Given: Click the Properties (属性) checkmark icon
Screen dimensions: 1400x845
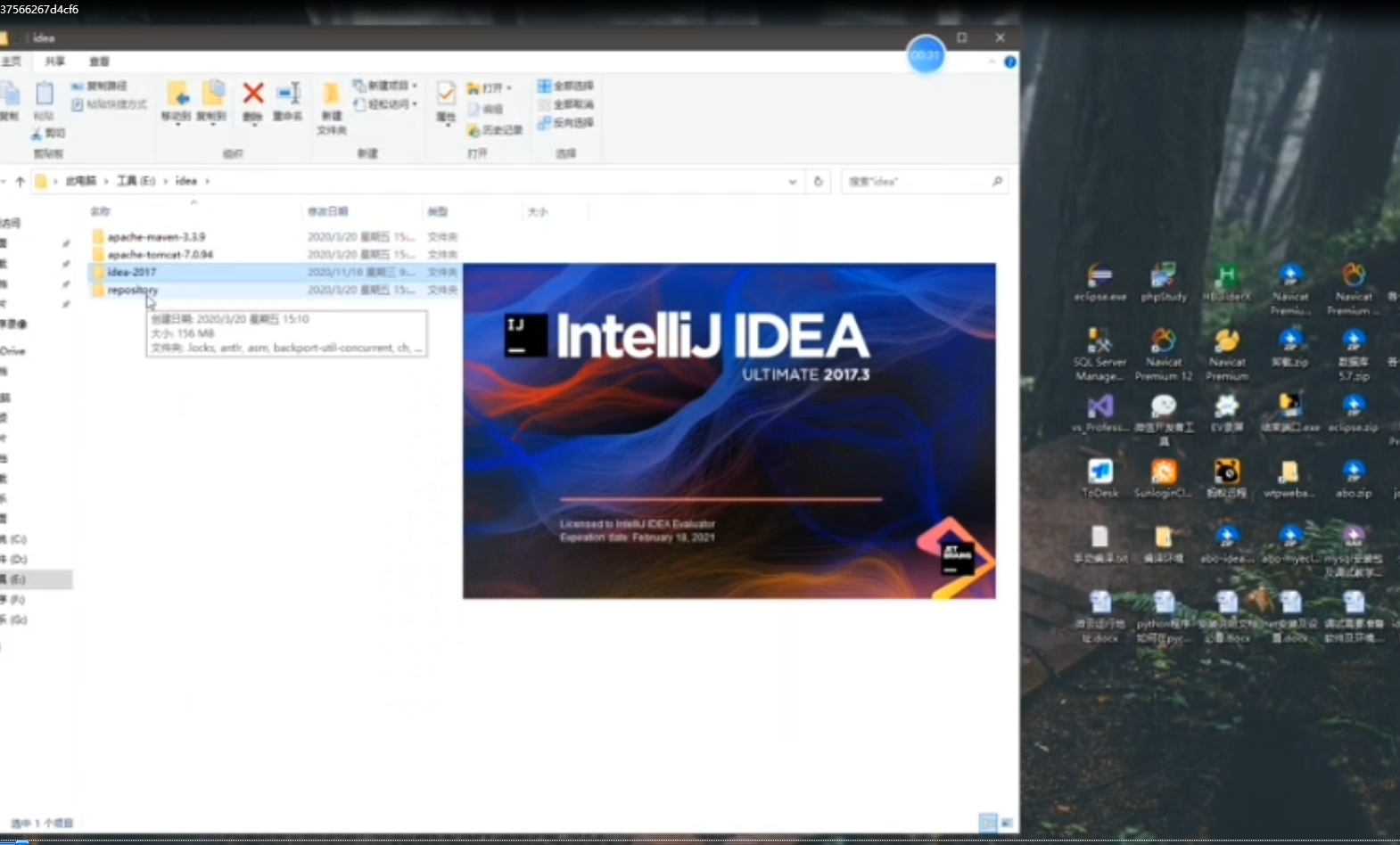Looking at the screenshot, I should (446, 93).
